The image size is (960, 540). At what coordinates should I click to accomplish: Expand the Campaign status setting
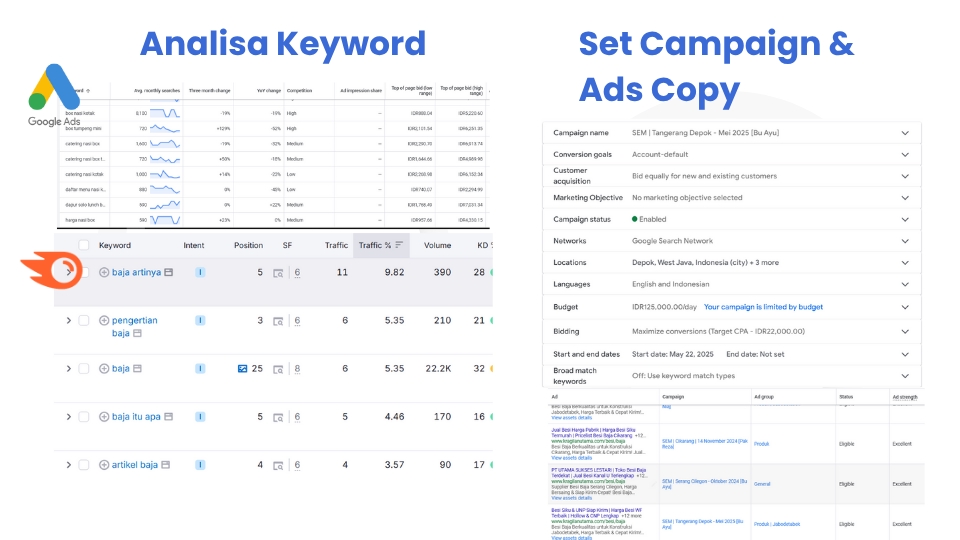(905, 219)
